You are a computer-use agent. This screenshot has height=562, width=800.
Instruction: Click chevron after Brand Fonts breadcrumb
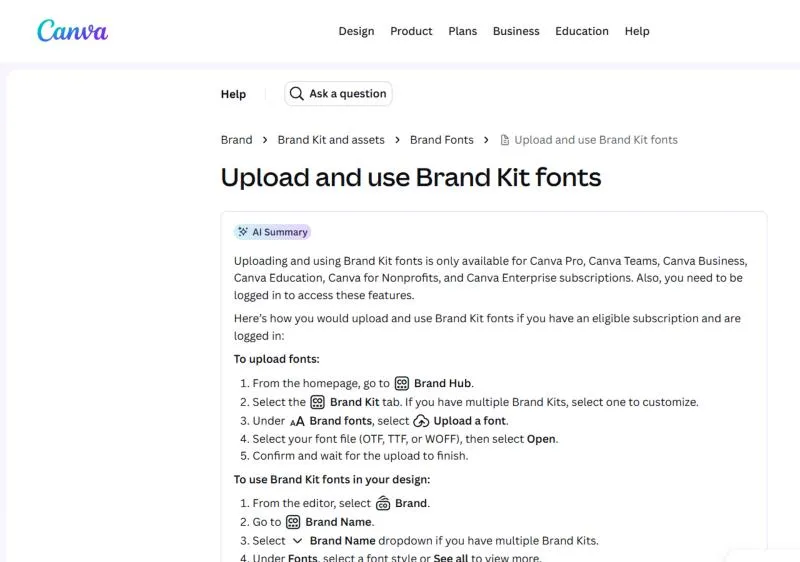coord(486,140)
